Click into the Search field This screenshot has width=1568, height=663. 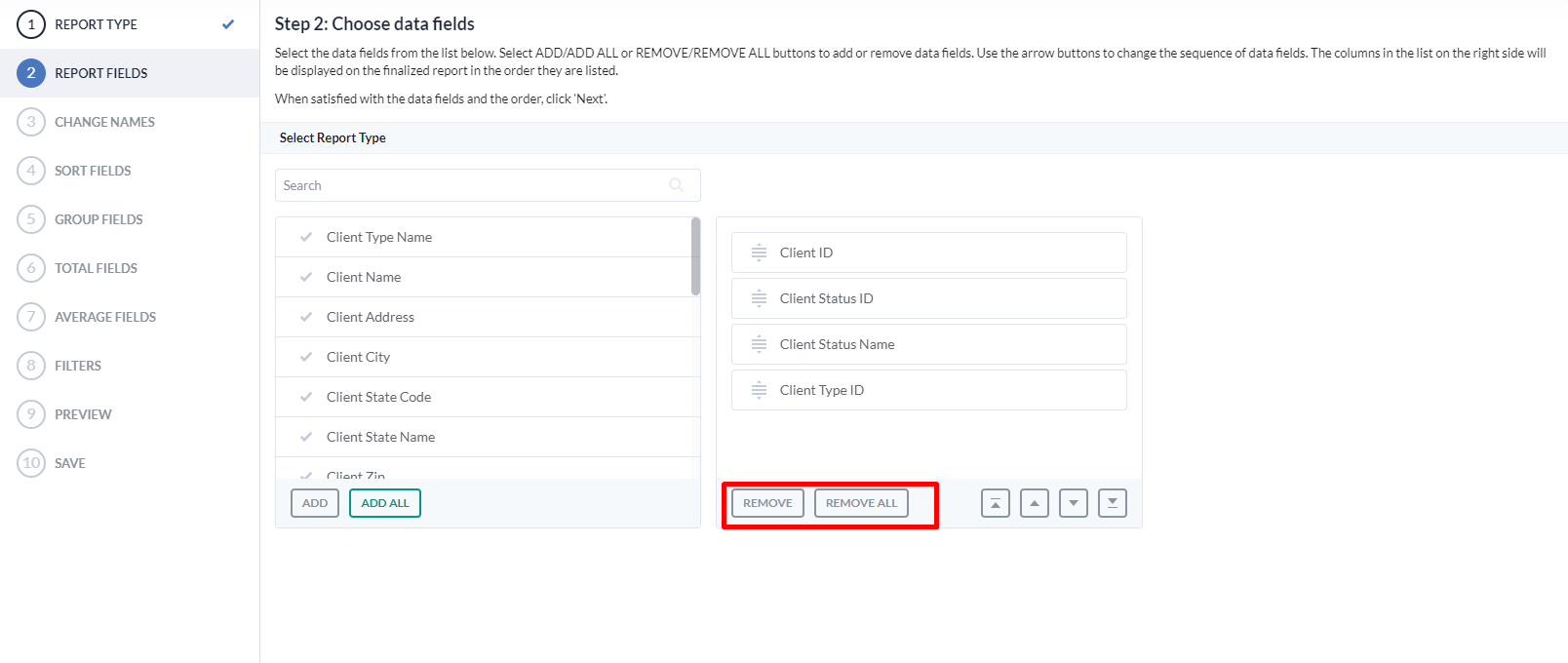488,185
